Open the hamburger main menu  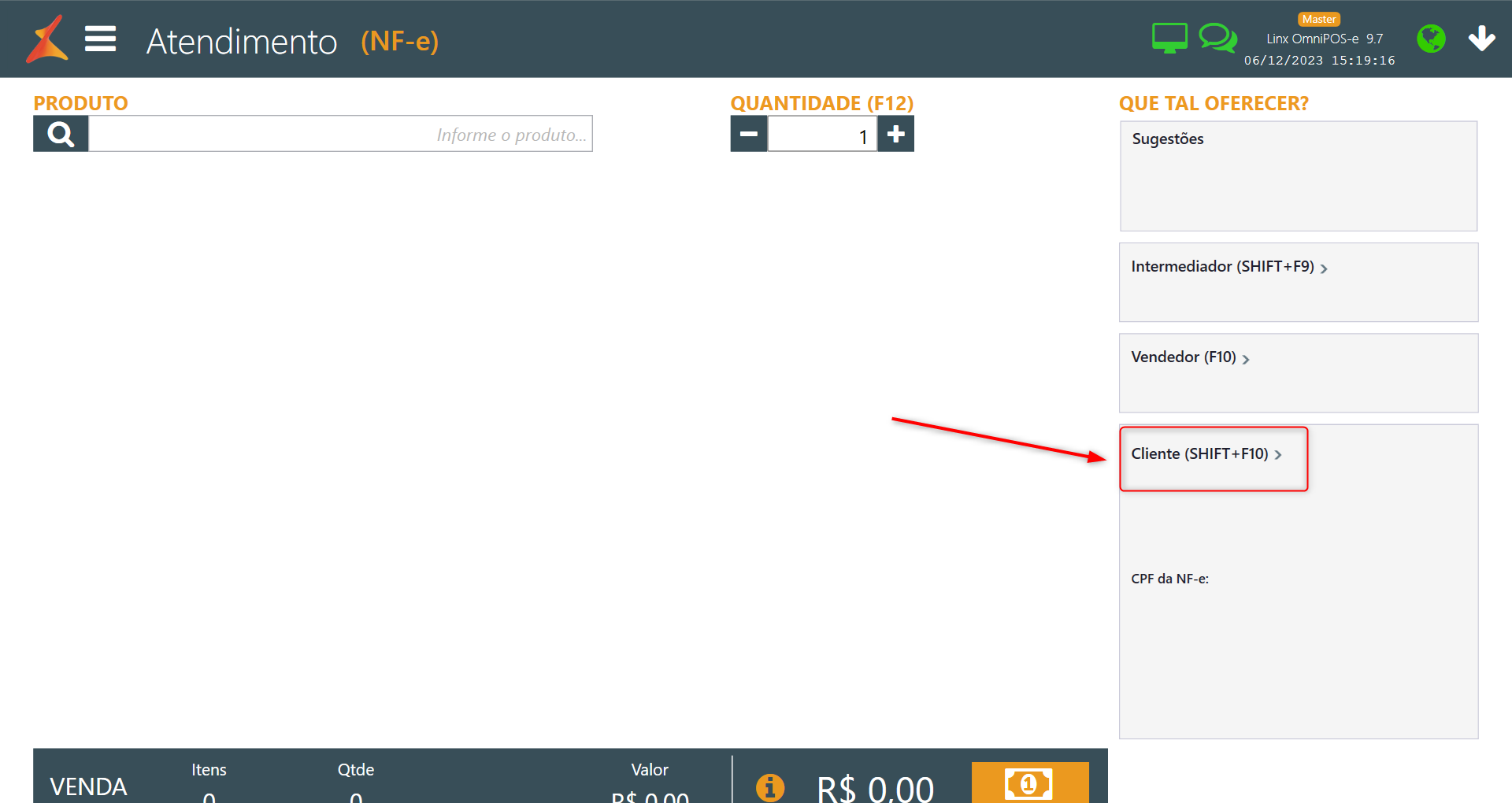pos(101,39)
